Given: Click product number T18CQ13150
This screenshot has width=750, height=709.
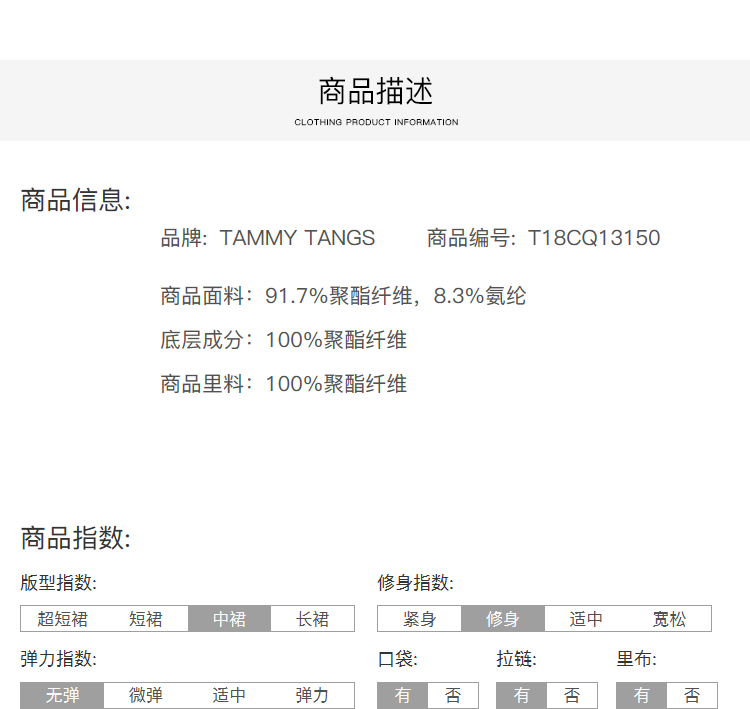Looking at the screenshot, I should [594, 238].
